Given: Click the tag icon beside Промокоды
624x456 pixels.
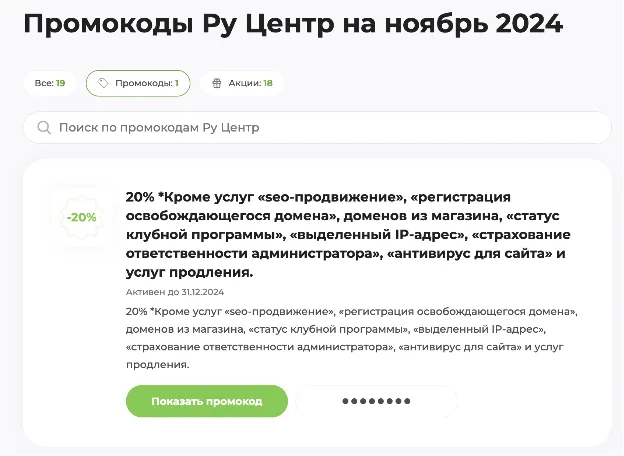Looking at the screenshot, I should 103,83.
